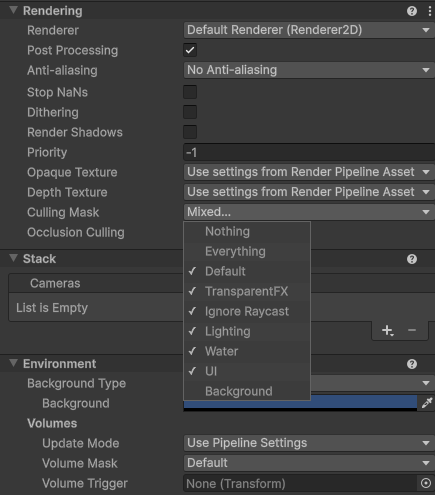Uncheck the Ignore Raycast layer
The height and width of the screenshot is (495, 435).
(247, 312)
